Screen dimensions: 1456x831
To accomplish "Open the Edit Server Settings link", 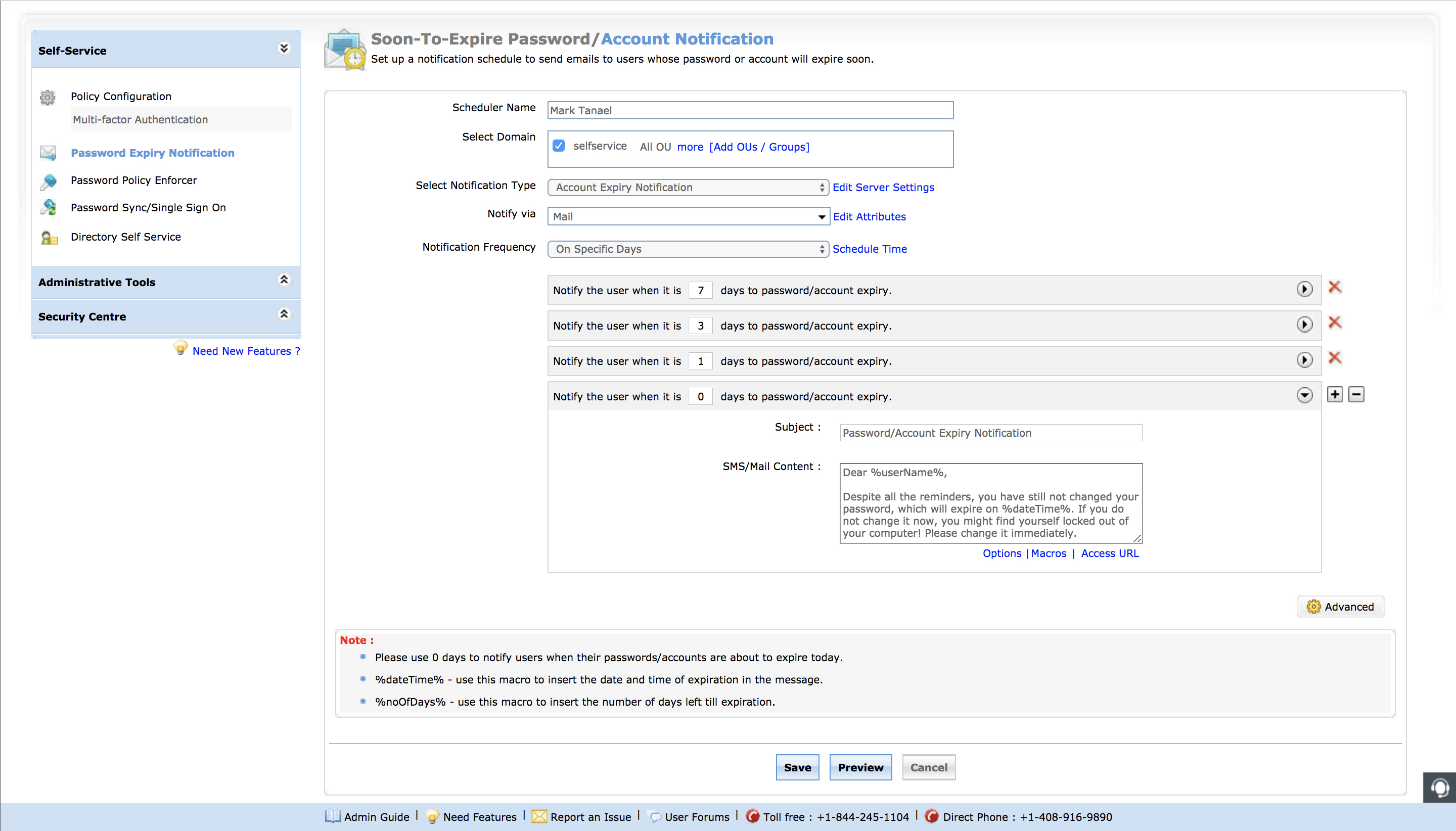I will pyautogui.click(x=883, y=187).
